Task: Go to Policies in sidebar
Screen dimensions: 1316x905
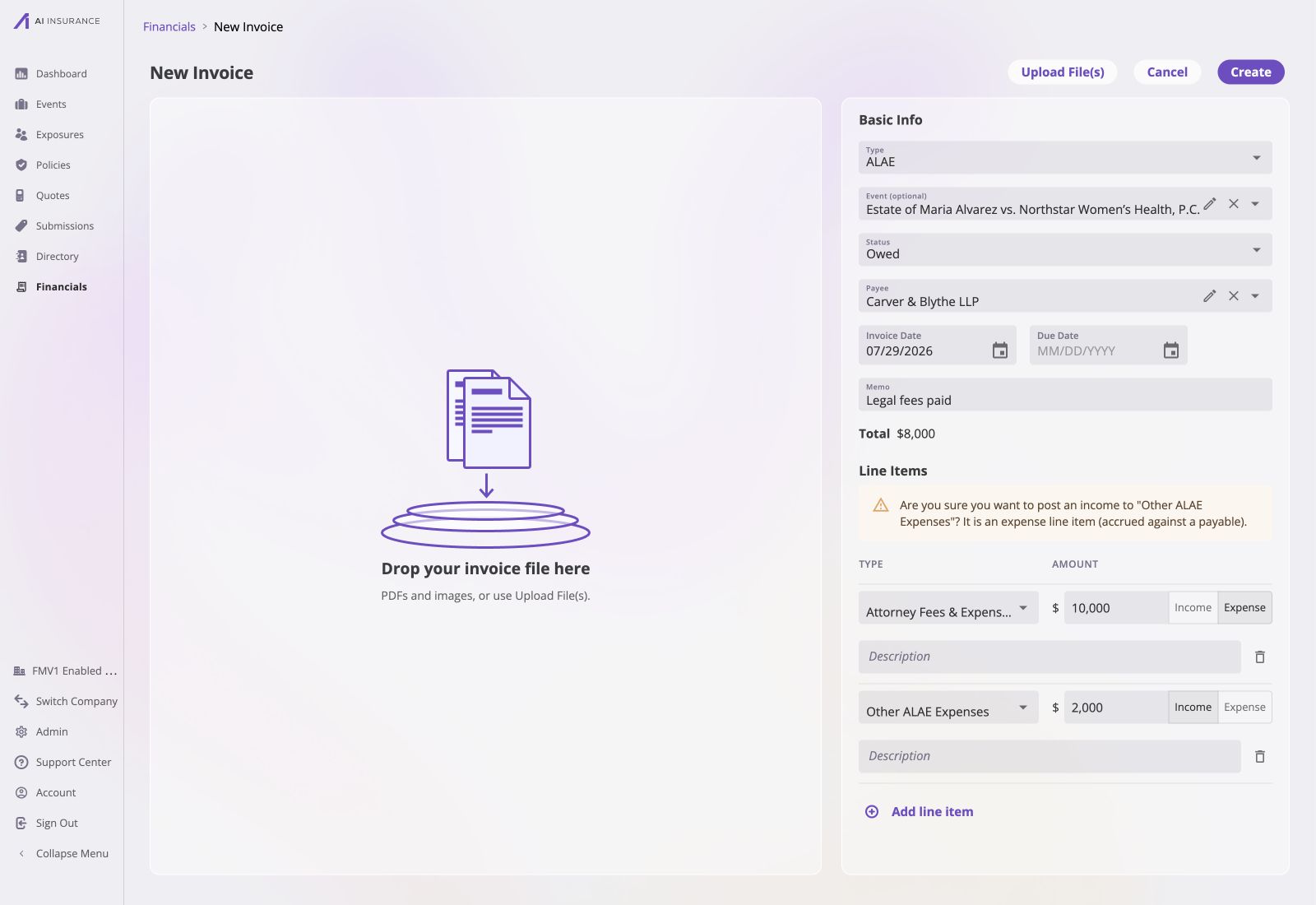Action: pos(53,165)
